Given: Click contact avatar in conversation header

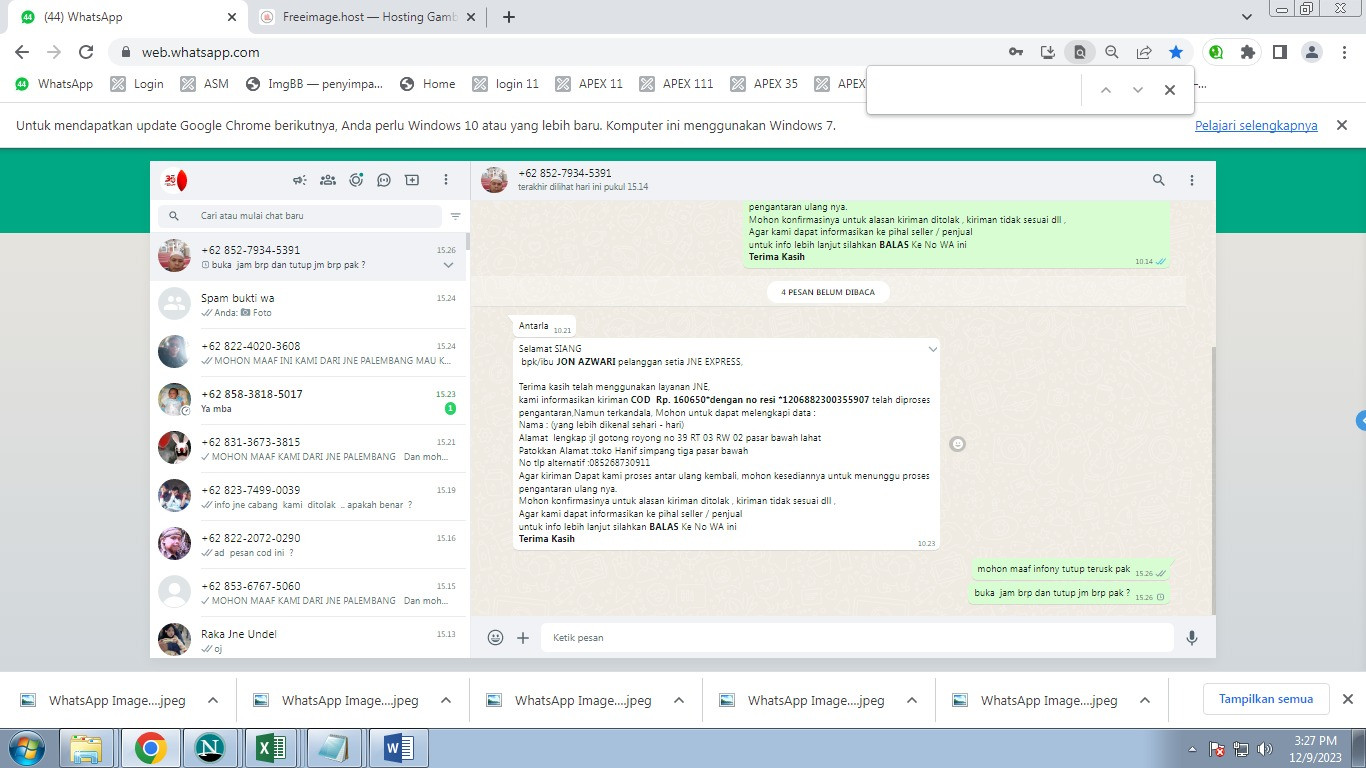Looking at the screenshot, I should pyautogui.click(x=494, y=180).
